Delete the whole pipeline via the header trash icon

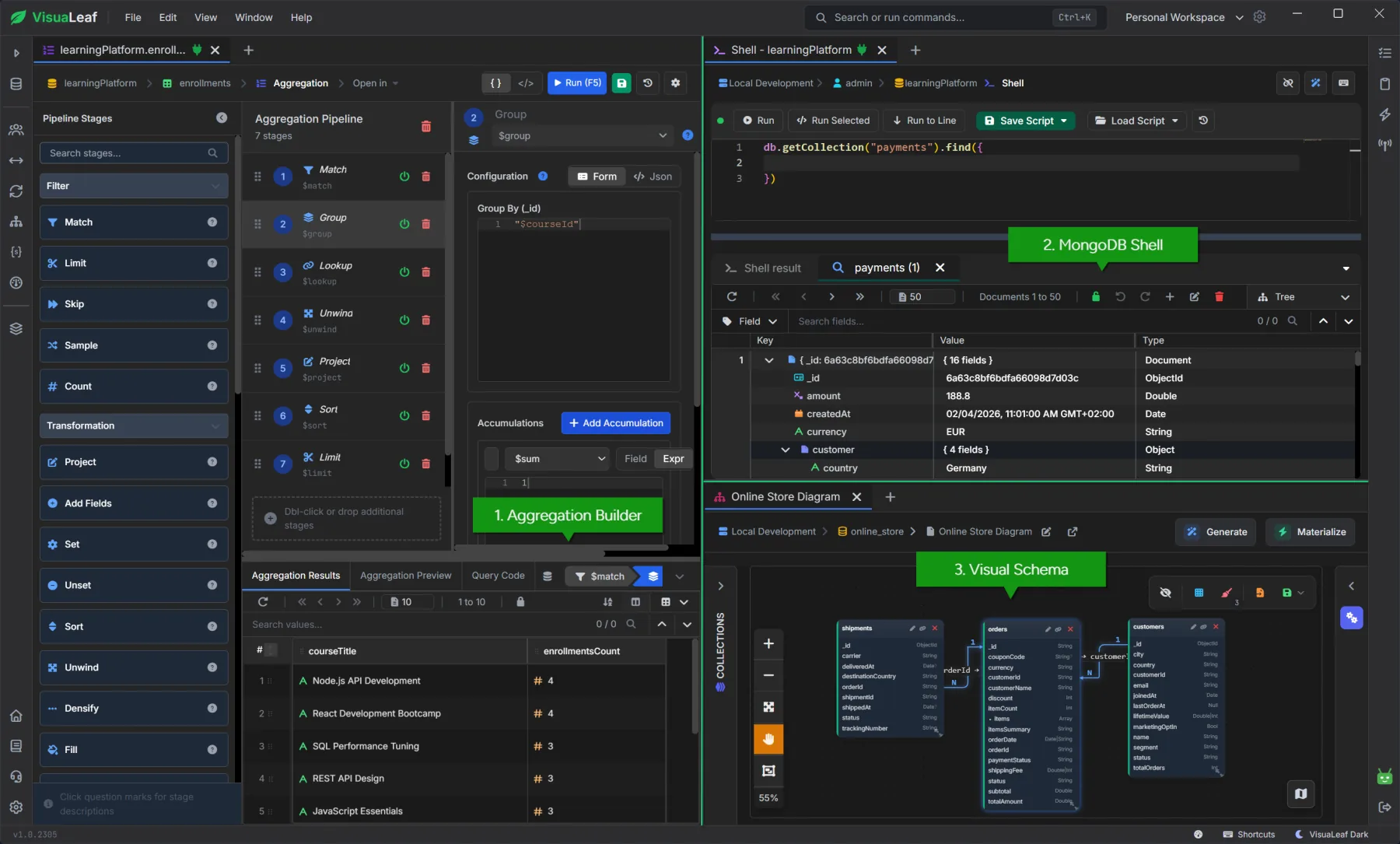coord(426,126)
